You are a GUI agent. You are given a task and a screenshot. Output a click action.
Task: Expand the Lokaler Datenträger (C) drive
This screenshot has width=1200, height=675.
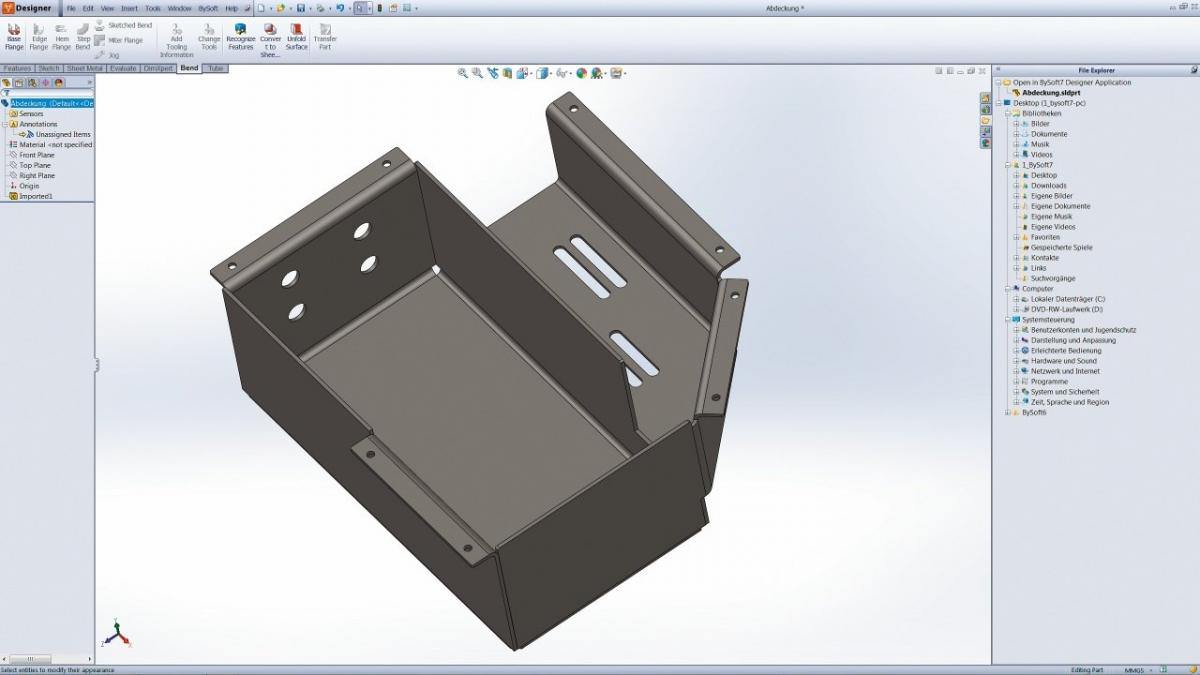click(x=1016, y=299)
